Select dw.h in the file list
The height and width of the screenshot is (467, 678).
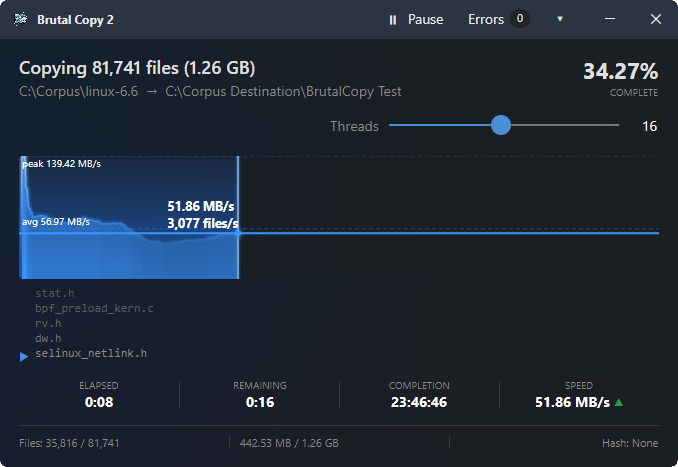pyautogui.click(x=48, y=338)
